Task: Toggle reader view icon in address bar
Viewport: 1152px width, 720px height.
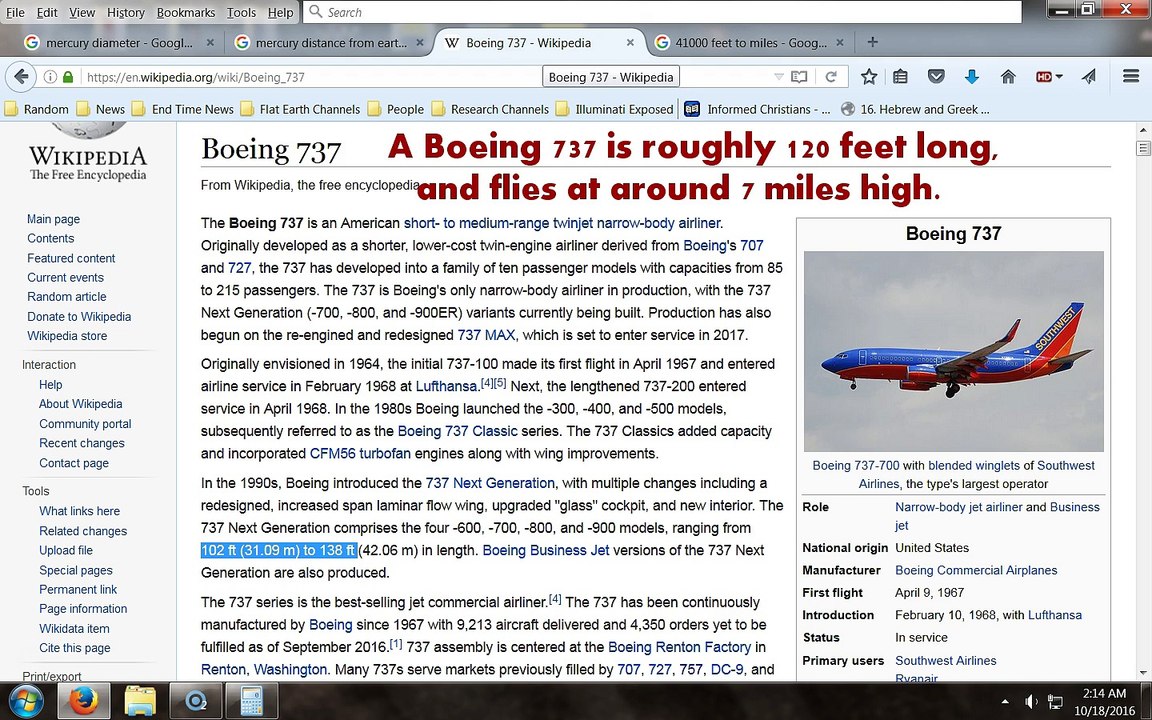Action: tap(799, 76)
